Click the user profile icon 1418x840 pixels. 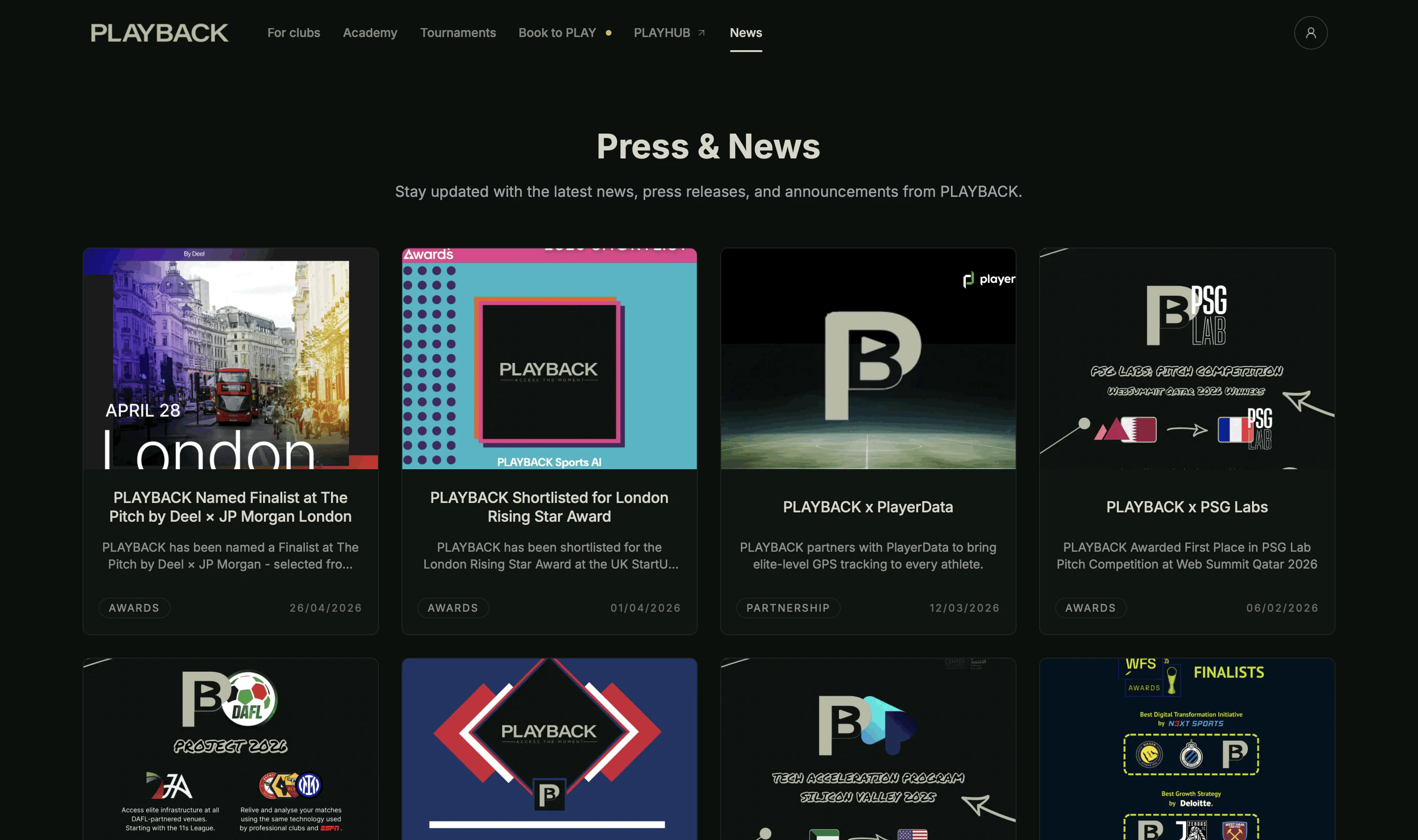[1310, 33]
